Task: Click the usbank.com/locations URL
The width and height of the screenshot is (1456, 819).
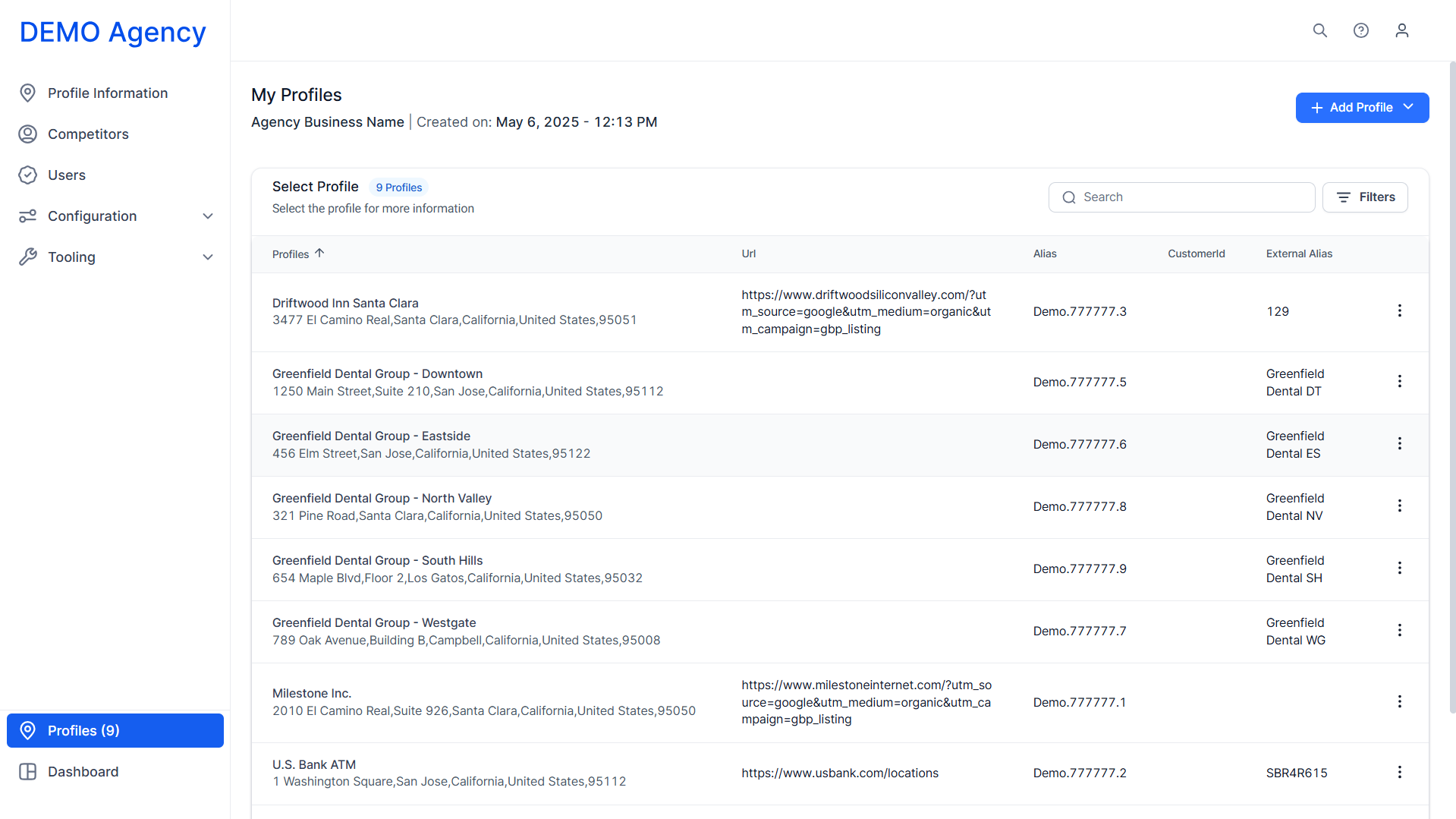Action: (840, 773)
